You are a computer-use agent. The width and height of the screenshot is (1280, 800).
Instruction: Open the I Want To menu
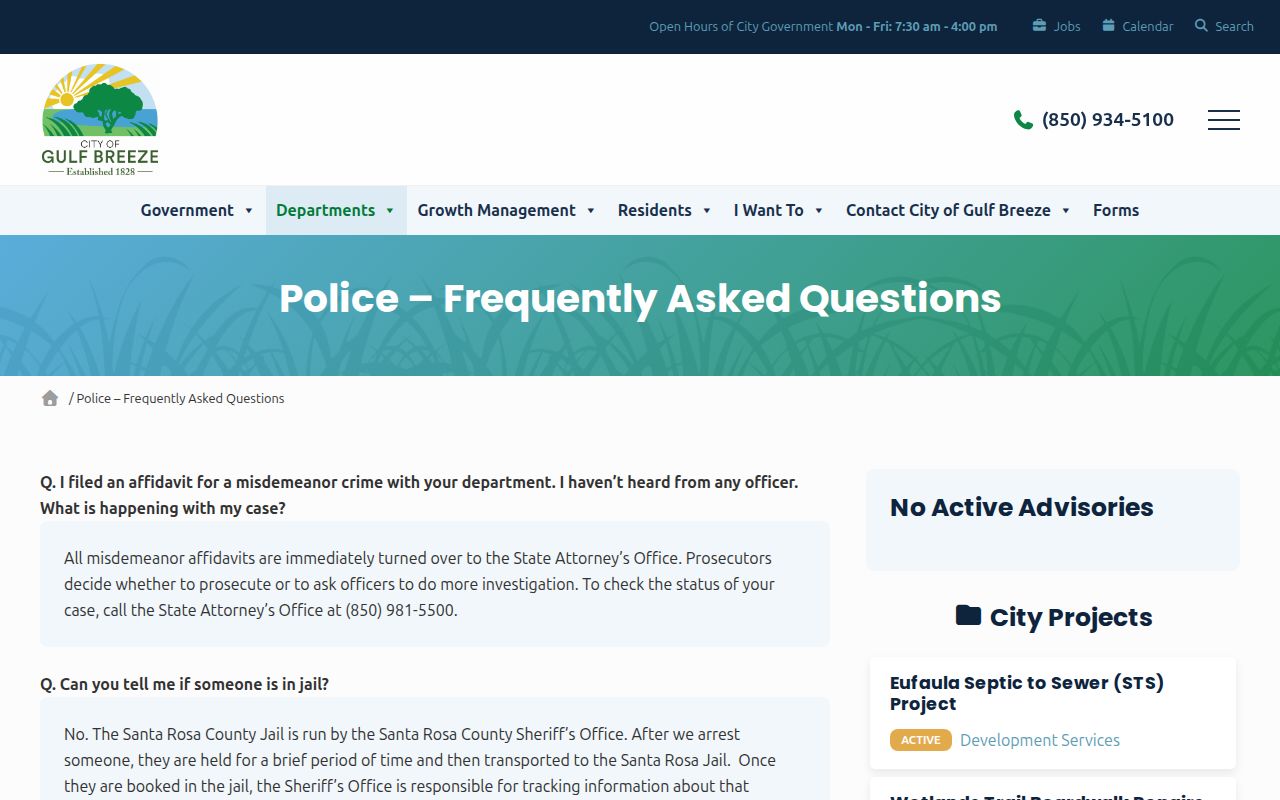(768, 210)
